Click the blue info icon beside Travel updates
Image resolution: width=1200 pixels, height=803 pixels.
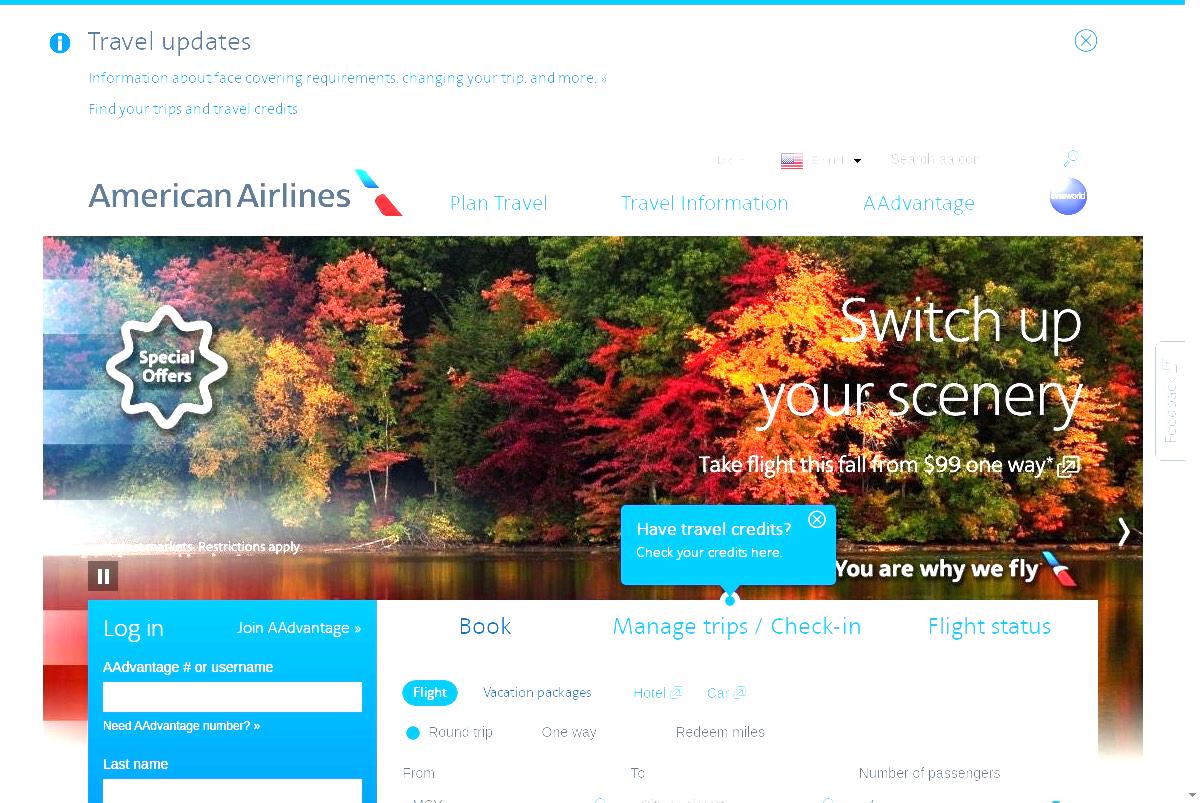[x=60, y=43]
